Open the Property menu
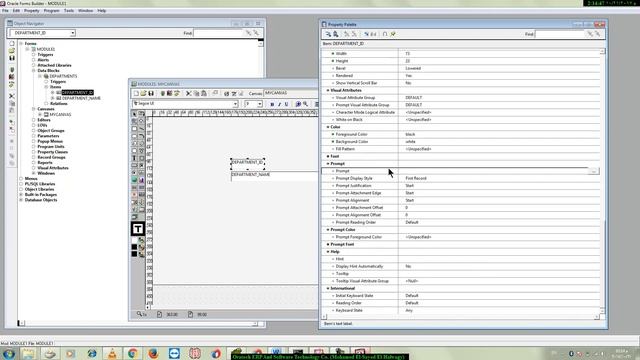 tap(32, 11)
